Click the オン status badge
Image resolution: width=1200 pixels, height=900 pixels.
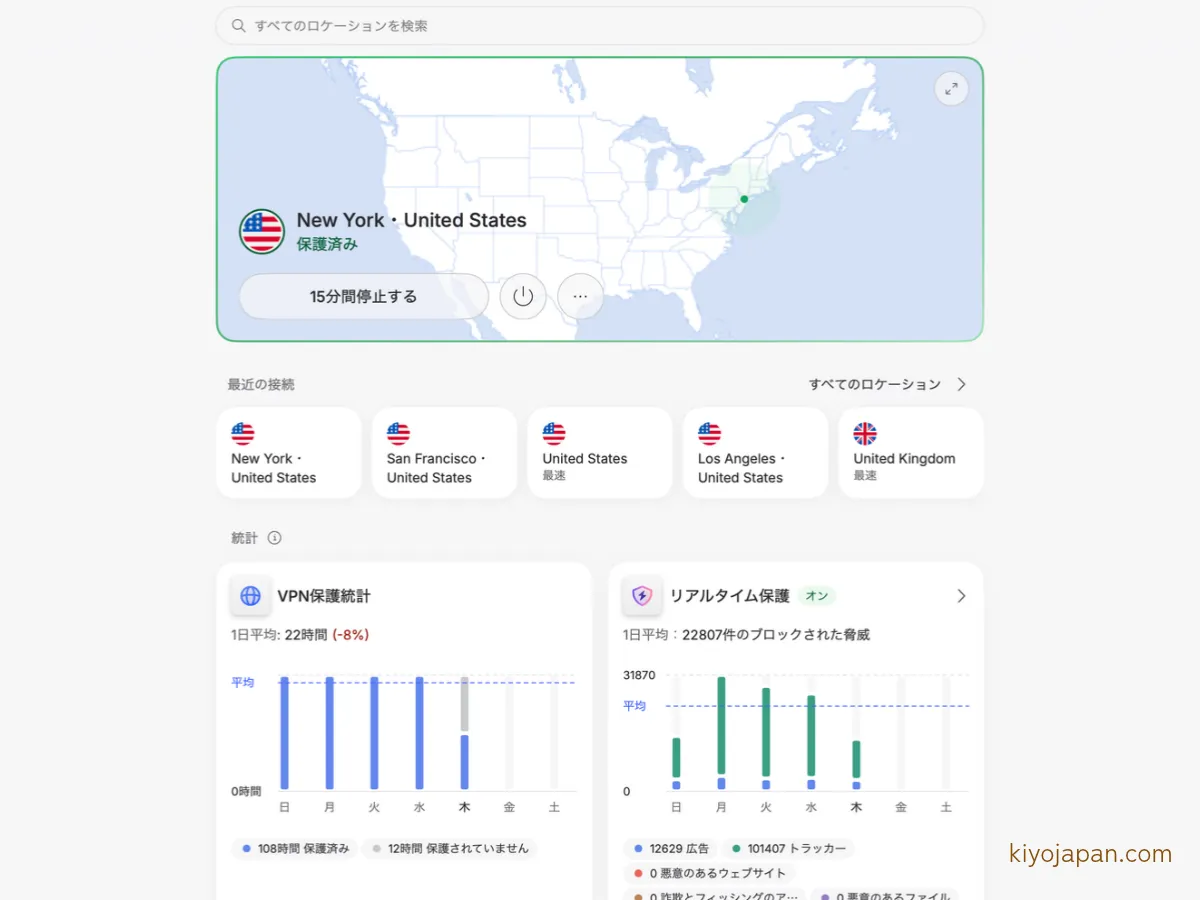click(817, 596)
